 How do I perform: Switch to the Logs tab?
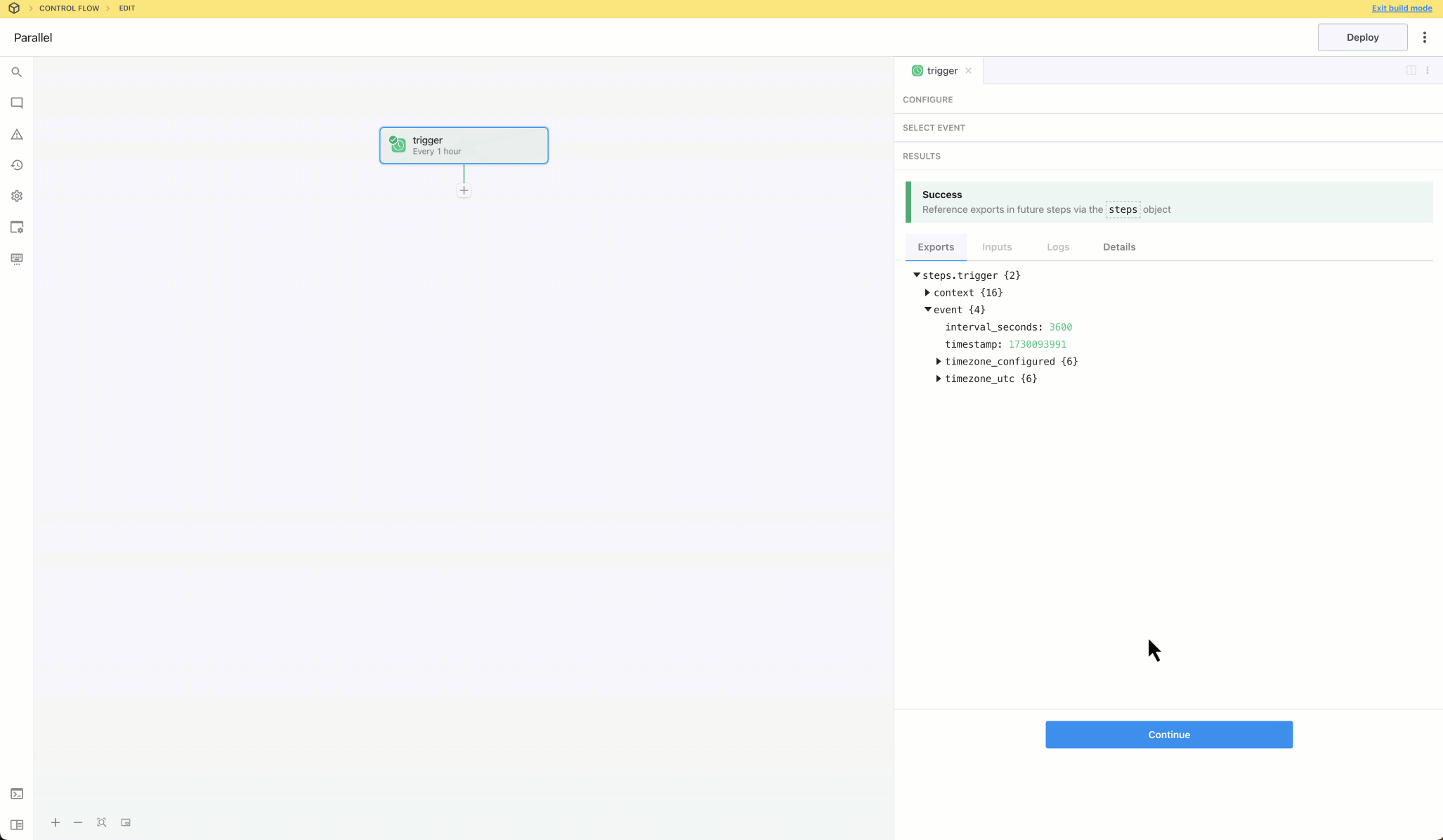point(1057,247)
